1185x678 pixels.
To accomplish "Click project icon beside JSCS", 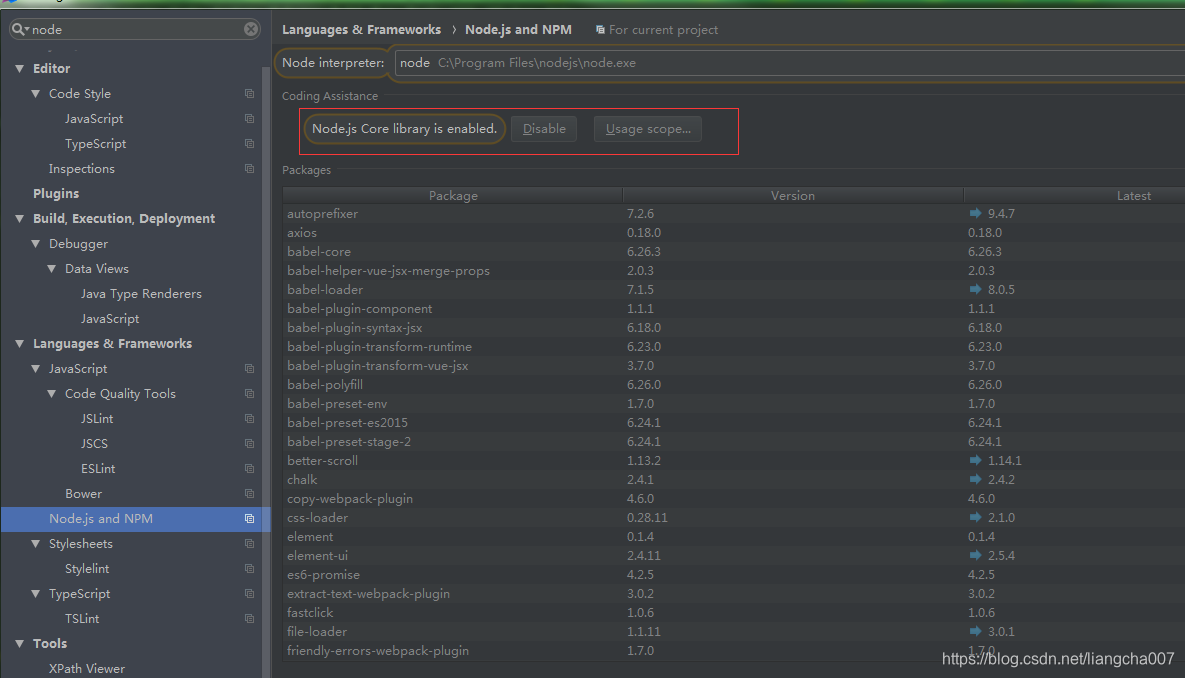I will [249, 444].
